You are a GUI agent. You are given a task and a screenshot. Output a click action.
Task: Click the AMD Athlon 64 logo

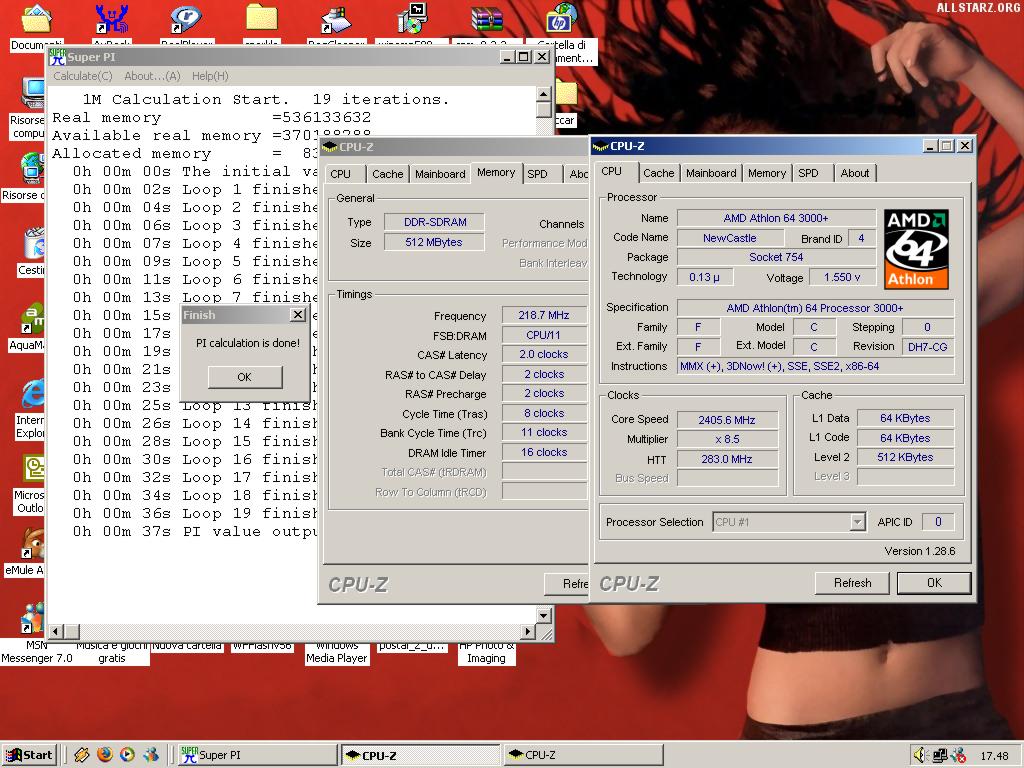[916, 249]
